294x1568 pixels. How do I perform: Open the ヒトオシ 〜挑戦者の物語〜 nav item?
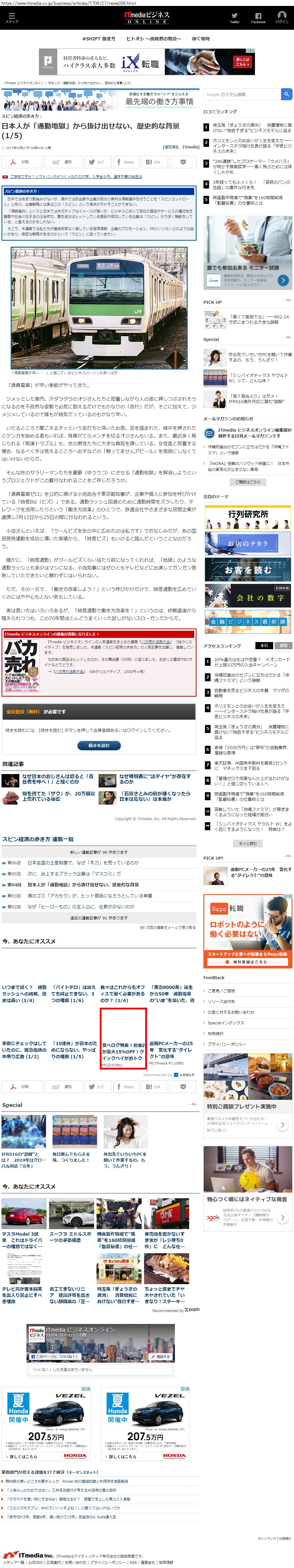click(x=154, y=38)
